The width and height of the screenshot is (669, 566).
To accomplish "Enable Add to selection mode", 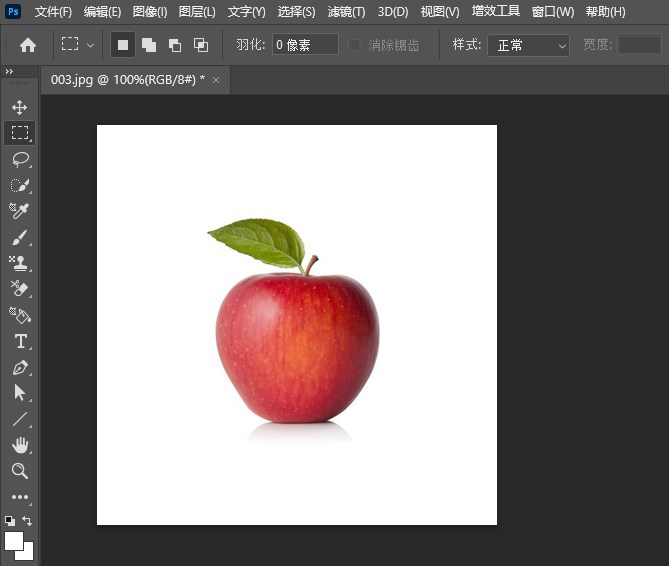I will pos(149,45).
